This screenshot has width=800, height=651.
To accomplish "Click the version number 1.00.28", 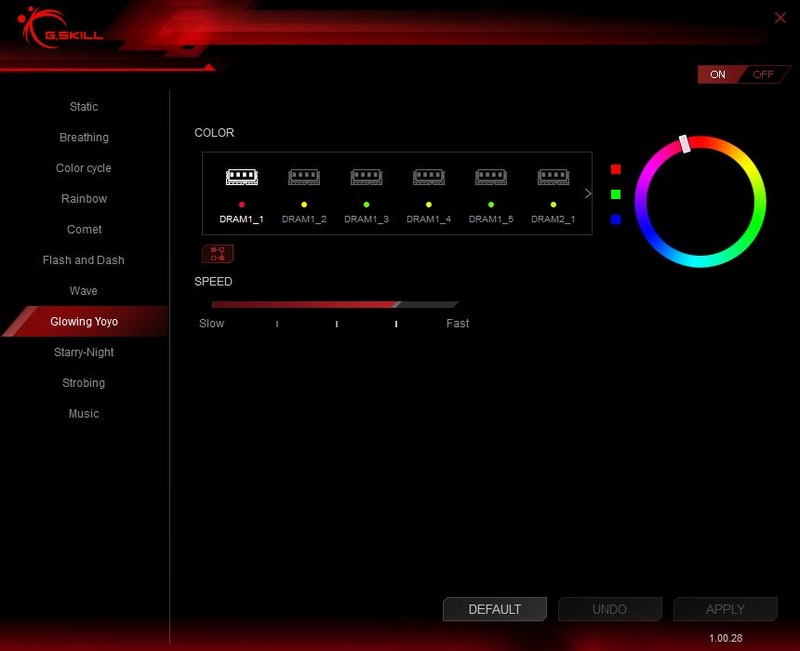I will (x=726, y=638).
